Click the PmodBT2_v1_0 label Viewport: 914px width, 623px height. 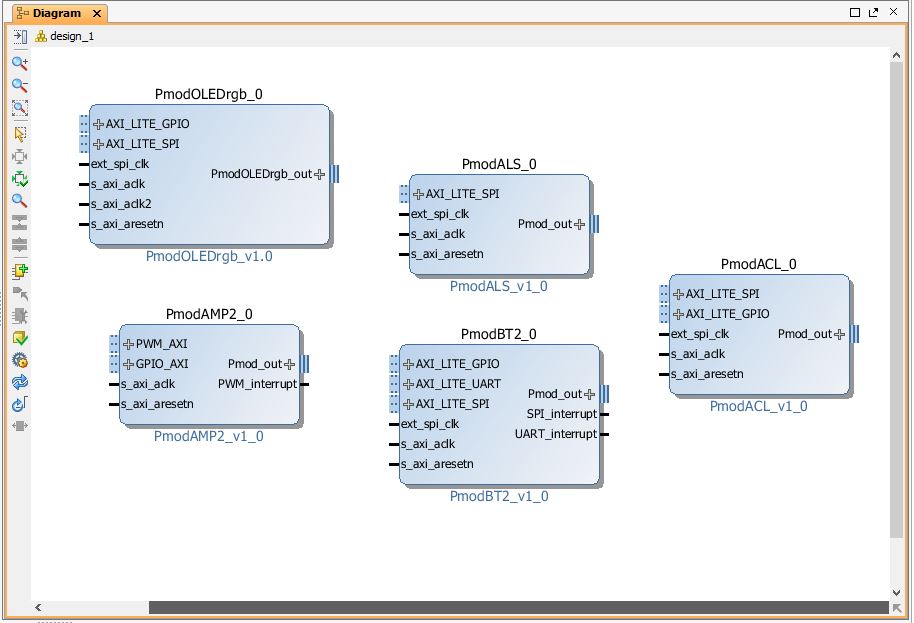point(499,496)
